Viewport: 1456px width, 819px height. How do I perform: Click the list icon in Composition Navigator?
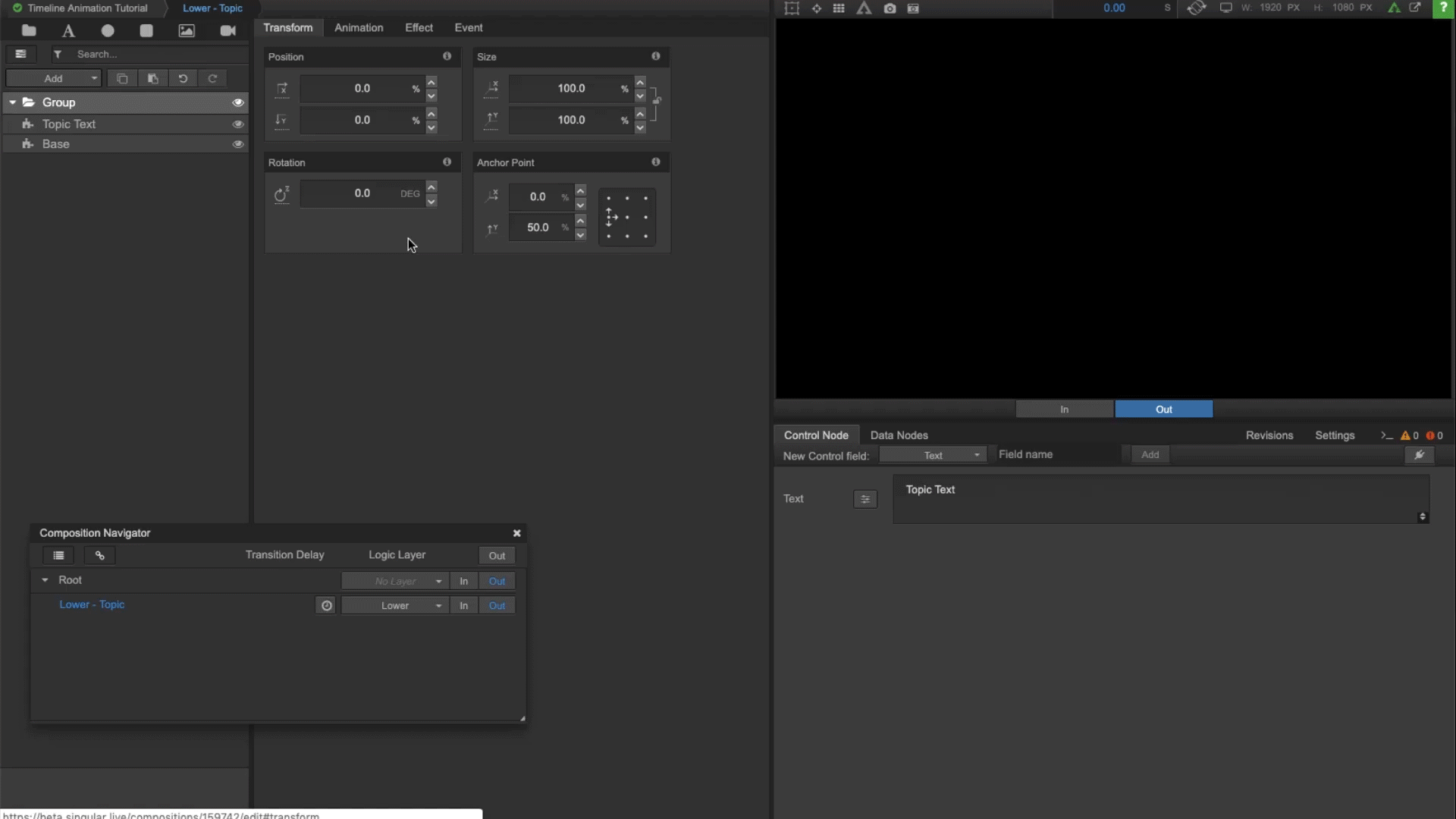point(58,556)
